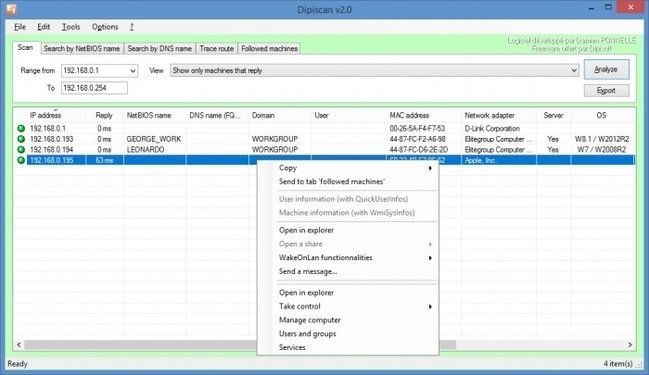The width and height of the screenshot is (649, 375).
Task: Click the 4 item(s) status bar text
Action: [618, 364]
